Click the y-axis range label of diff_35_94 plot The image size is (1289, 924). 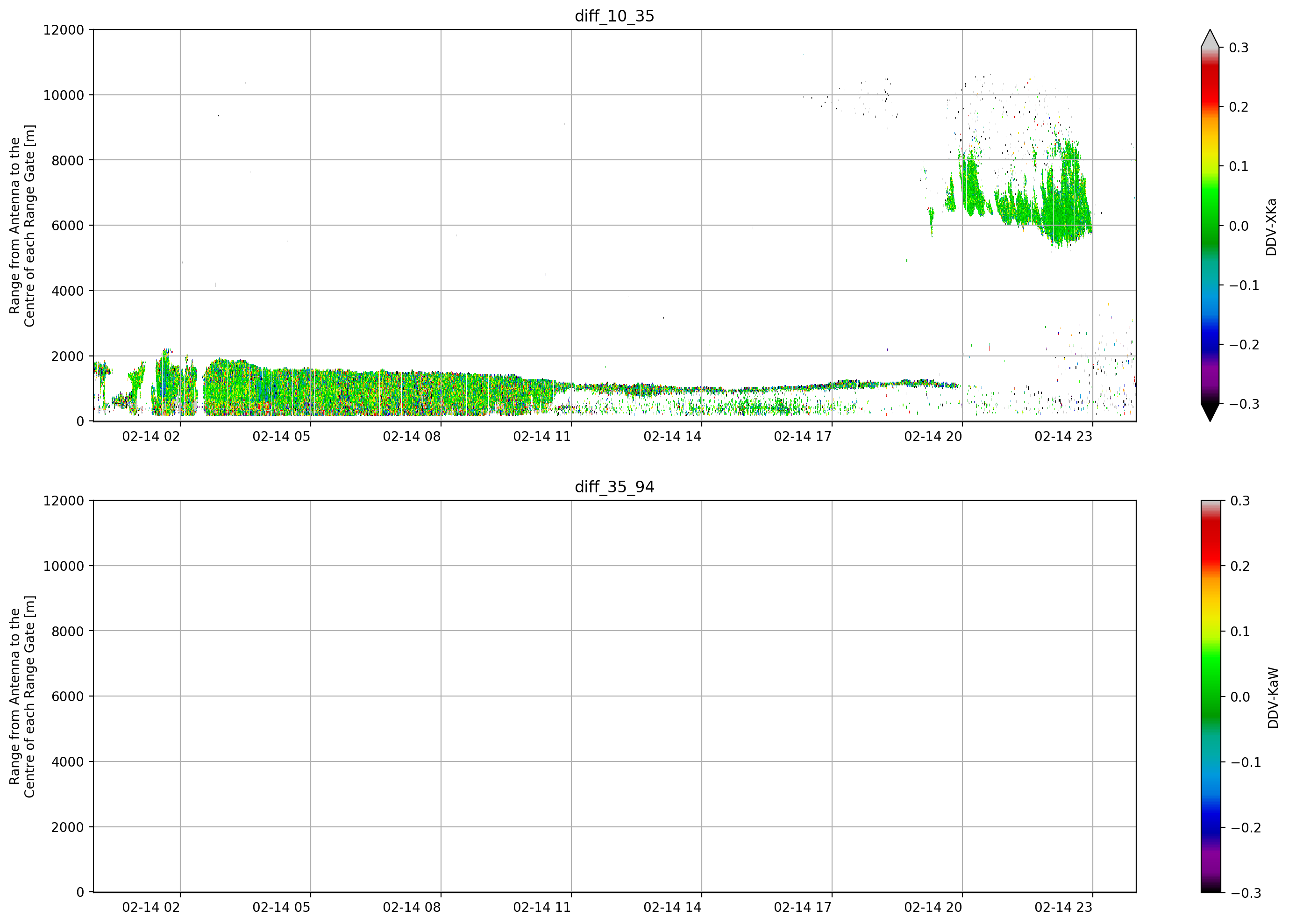point(22,697)
